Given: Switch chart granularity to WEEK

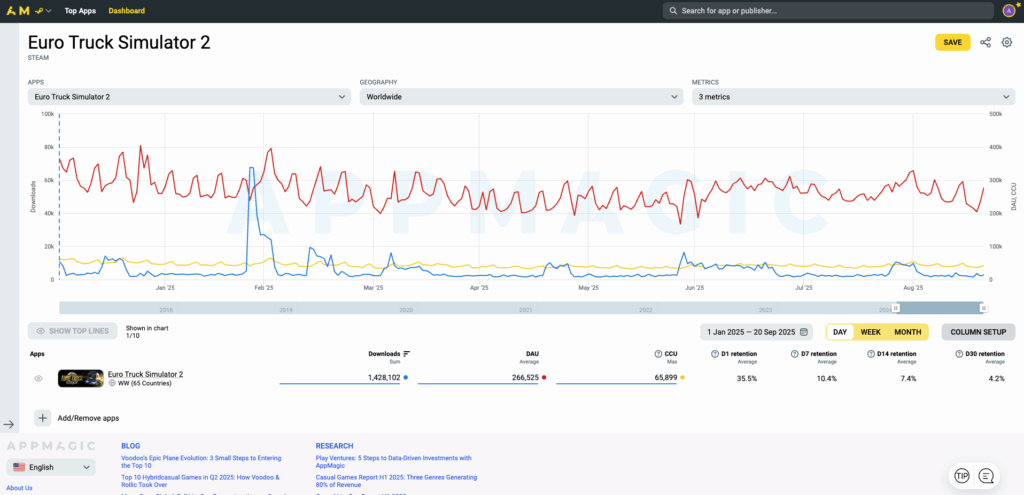Looking at the screenshot, I should (870, 332).
